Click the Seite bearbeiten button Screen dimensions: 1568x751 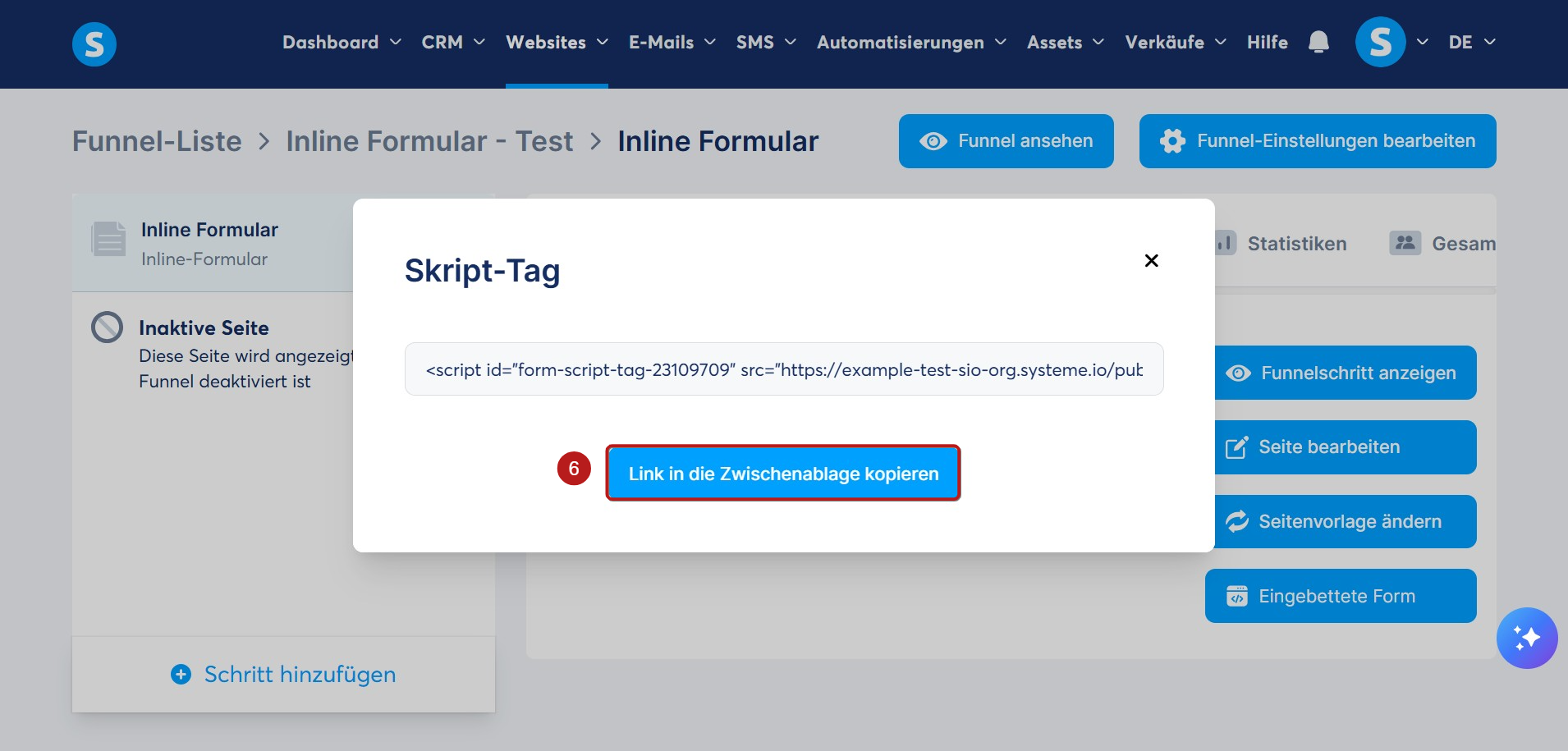coord(1346,447)
